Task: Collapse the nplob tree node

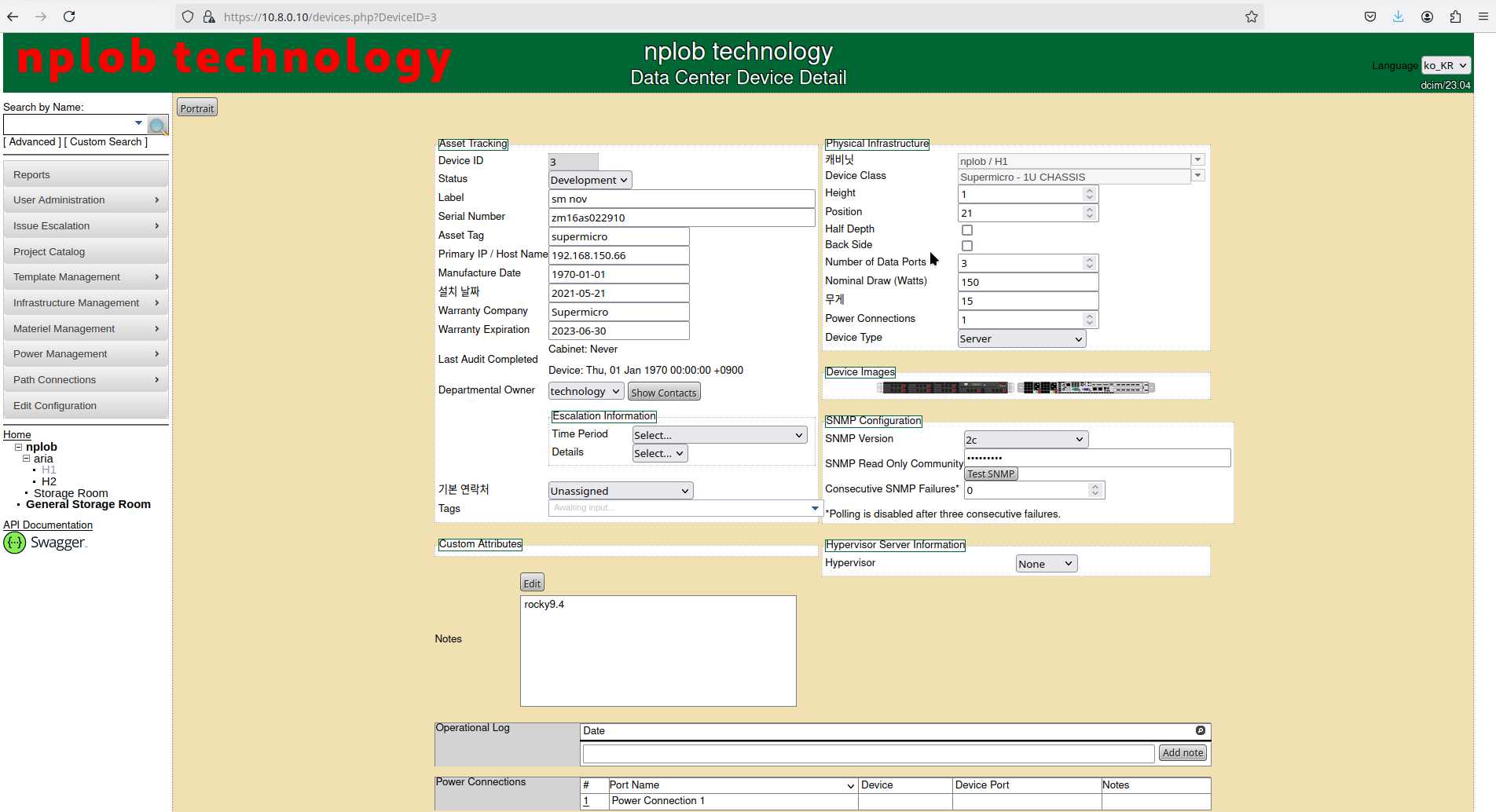Action: coord(19,447)
